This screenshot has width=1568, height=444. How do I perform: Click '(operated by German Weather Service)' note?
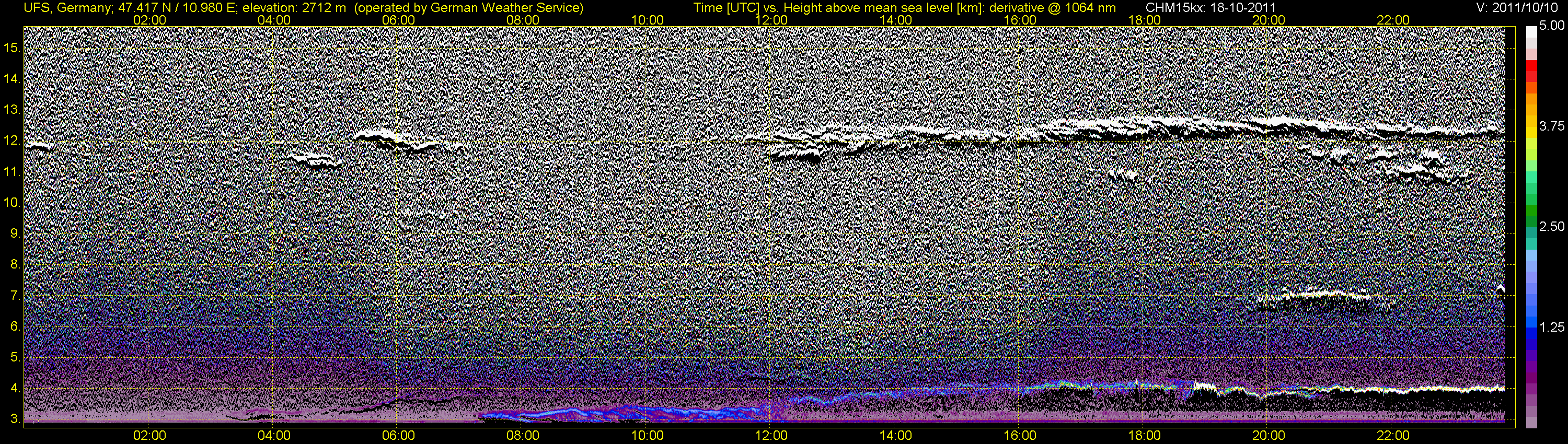(x=468, y=8)
